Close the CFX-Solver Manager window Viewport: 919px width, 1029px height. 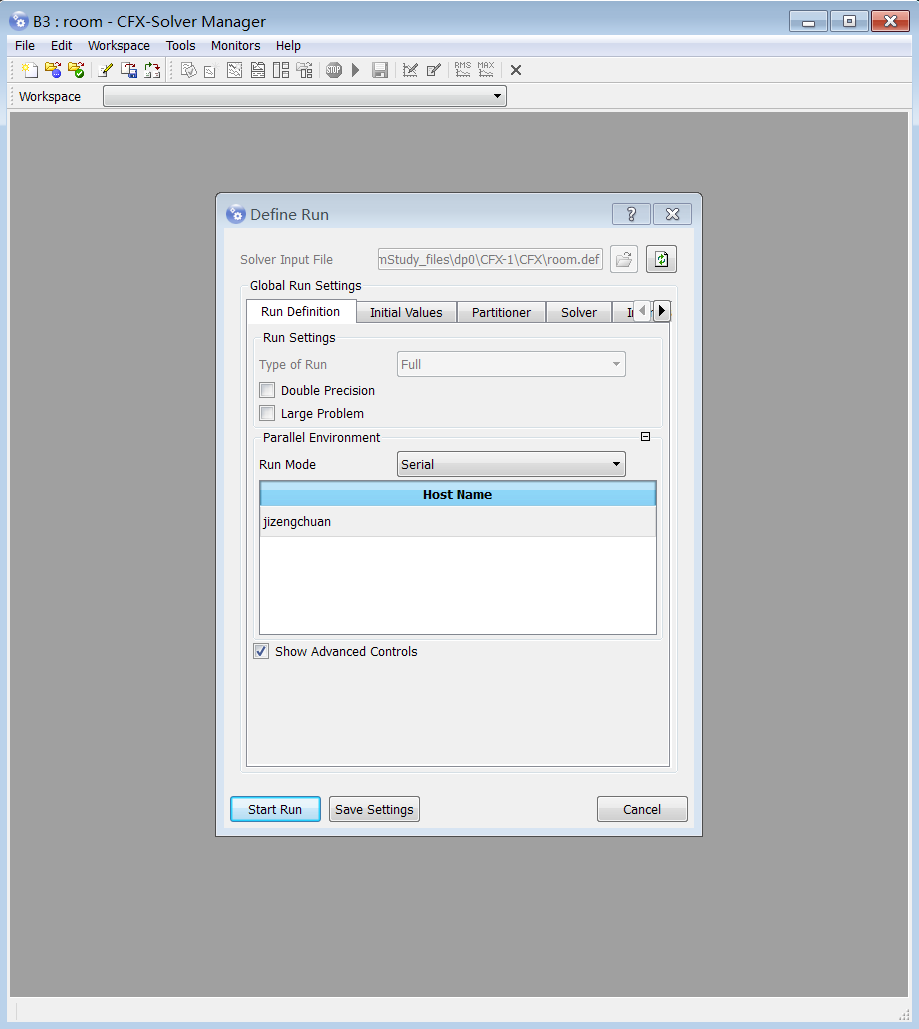click(890, 22)
